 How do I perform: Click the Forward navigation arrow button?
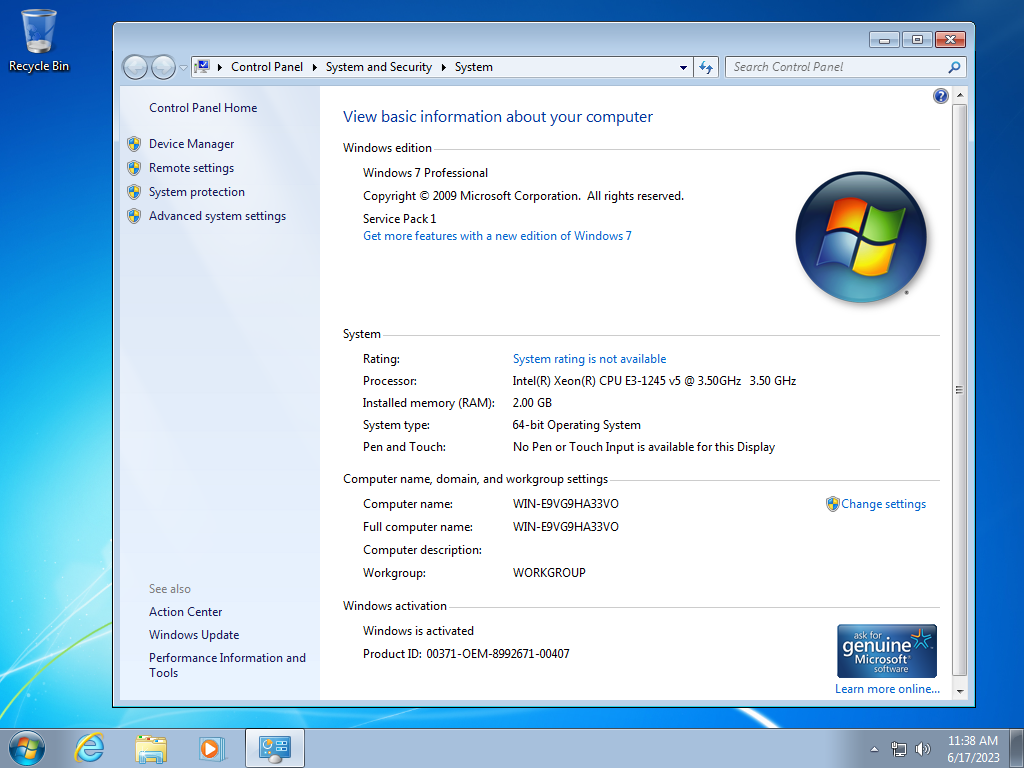point(163,67)
